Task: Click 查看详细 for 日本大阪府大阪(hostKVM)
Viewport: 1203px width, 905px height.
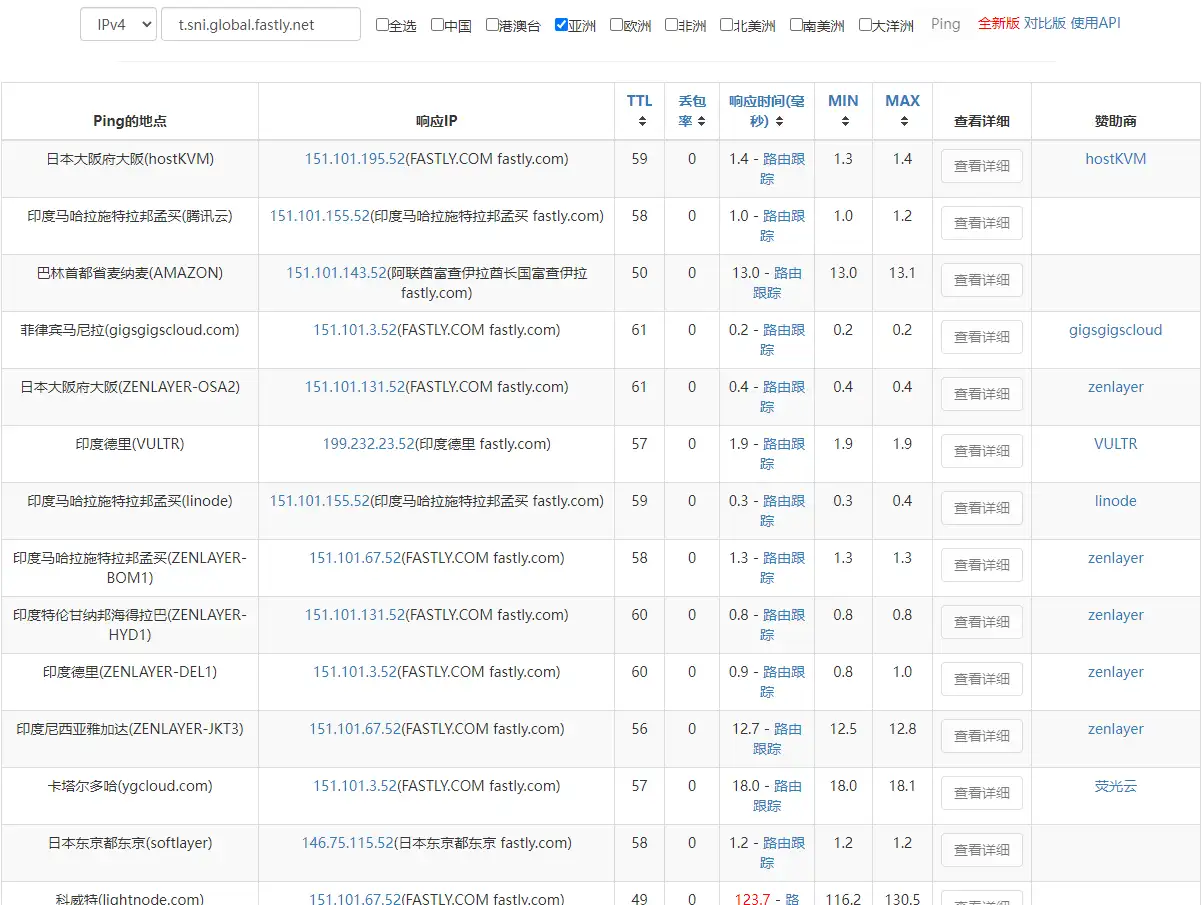Action: (981, 166)
